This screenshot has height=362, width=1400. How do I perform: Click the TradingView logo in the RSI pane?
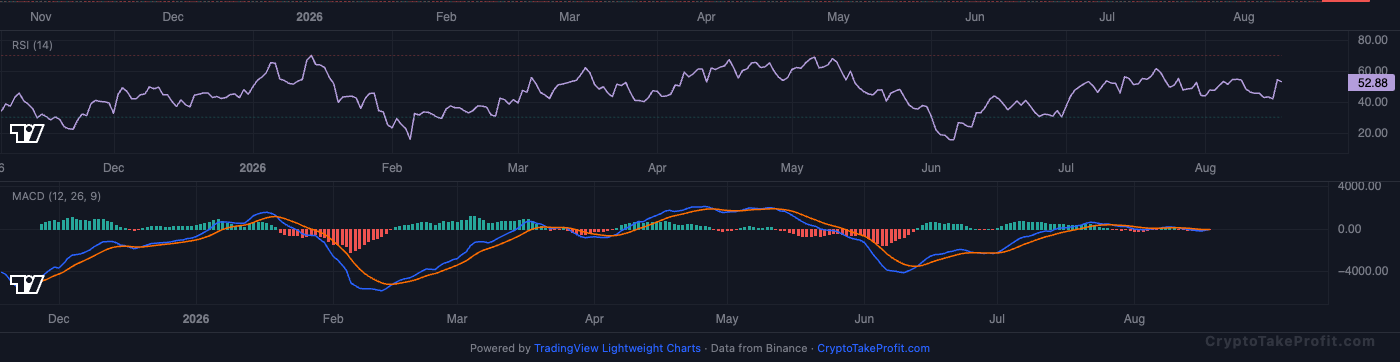pos(27,134)
